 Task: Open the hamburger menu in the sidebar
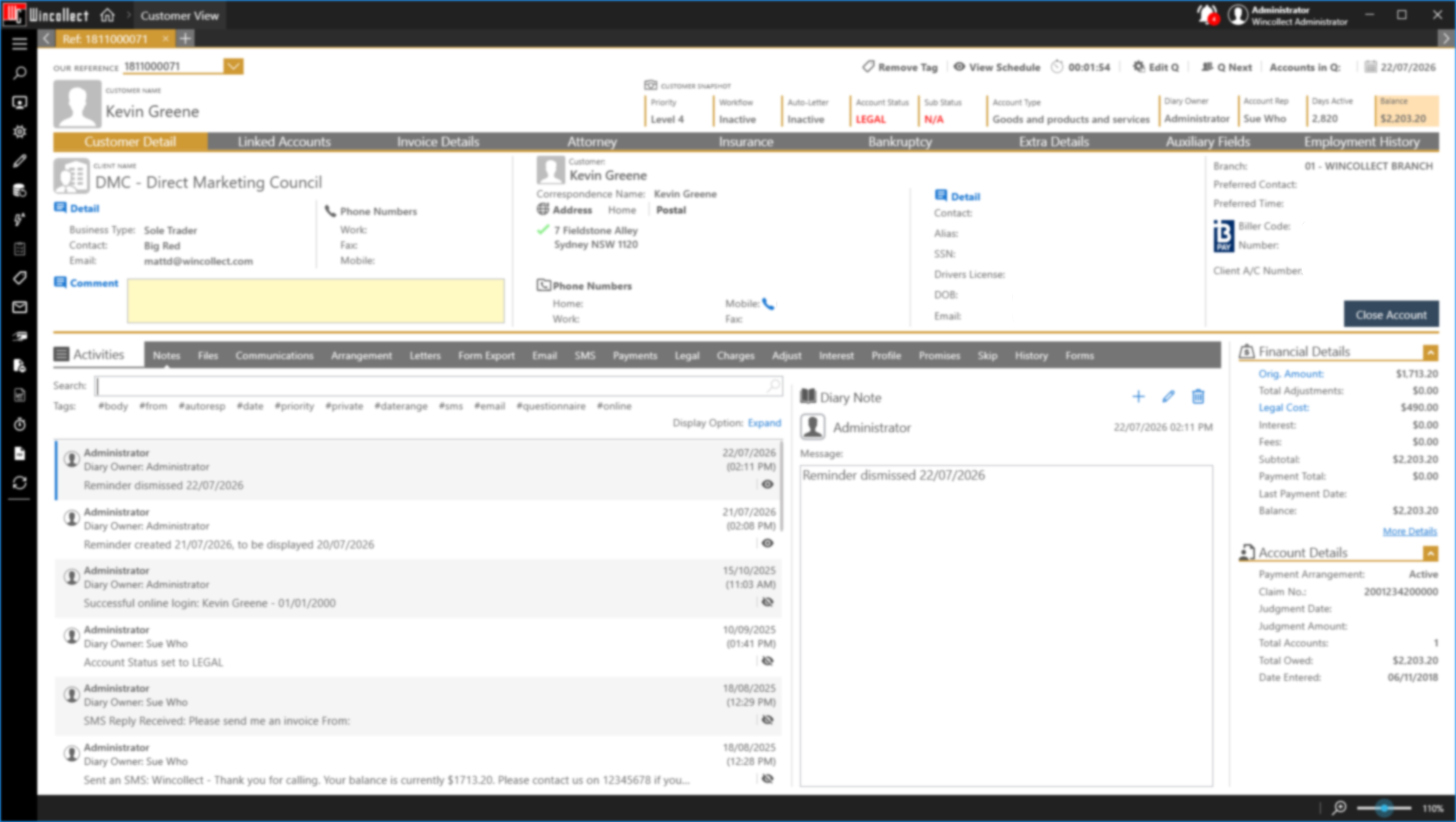[x=20, y=44]
